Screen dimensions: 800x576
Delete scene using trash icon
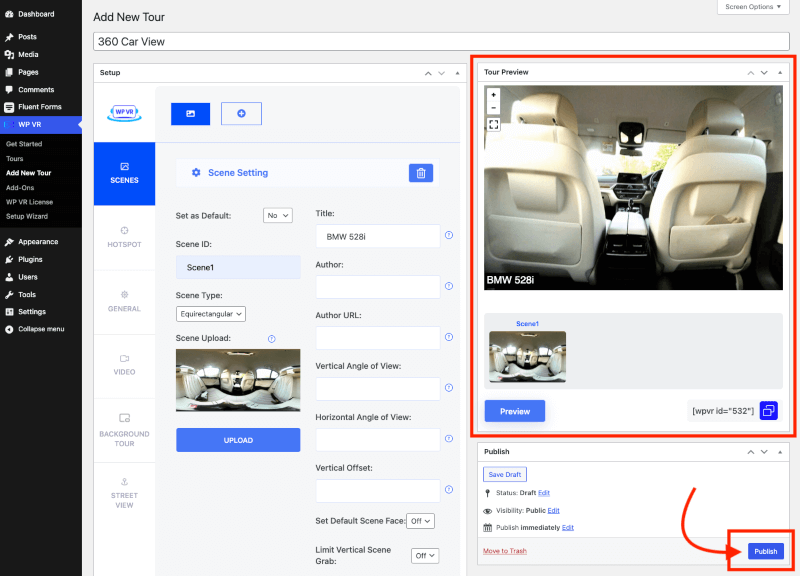coord(421,173)
